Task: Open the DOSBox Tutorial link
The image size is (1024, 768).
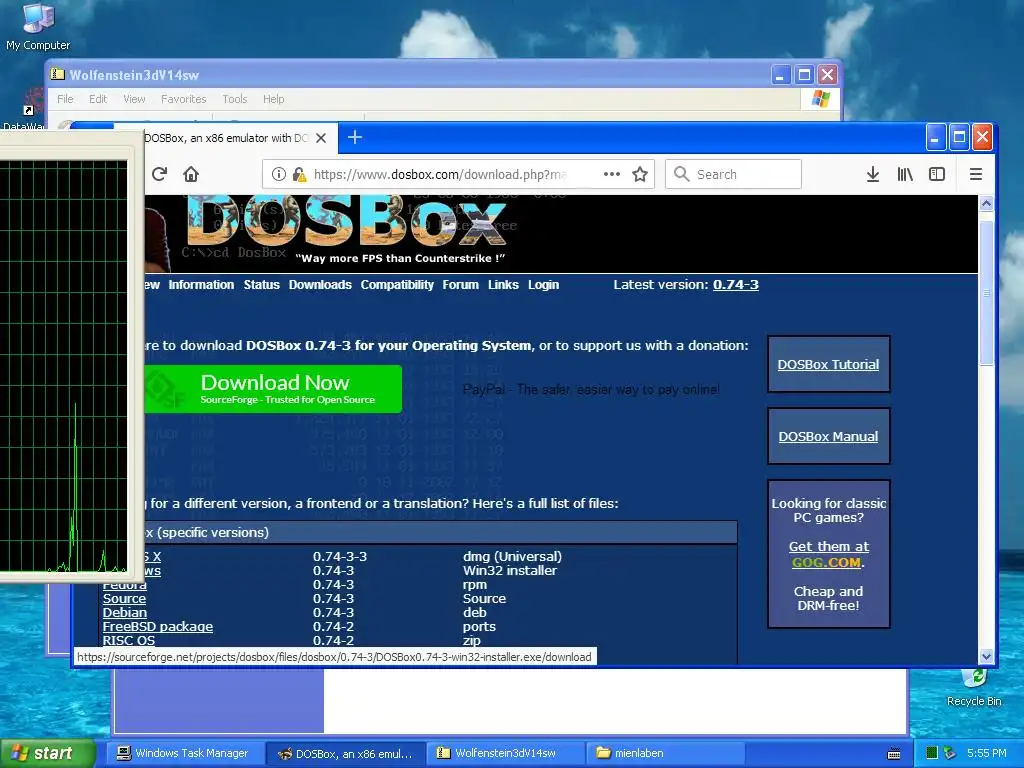Action: coord(828,364)
